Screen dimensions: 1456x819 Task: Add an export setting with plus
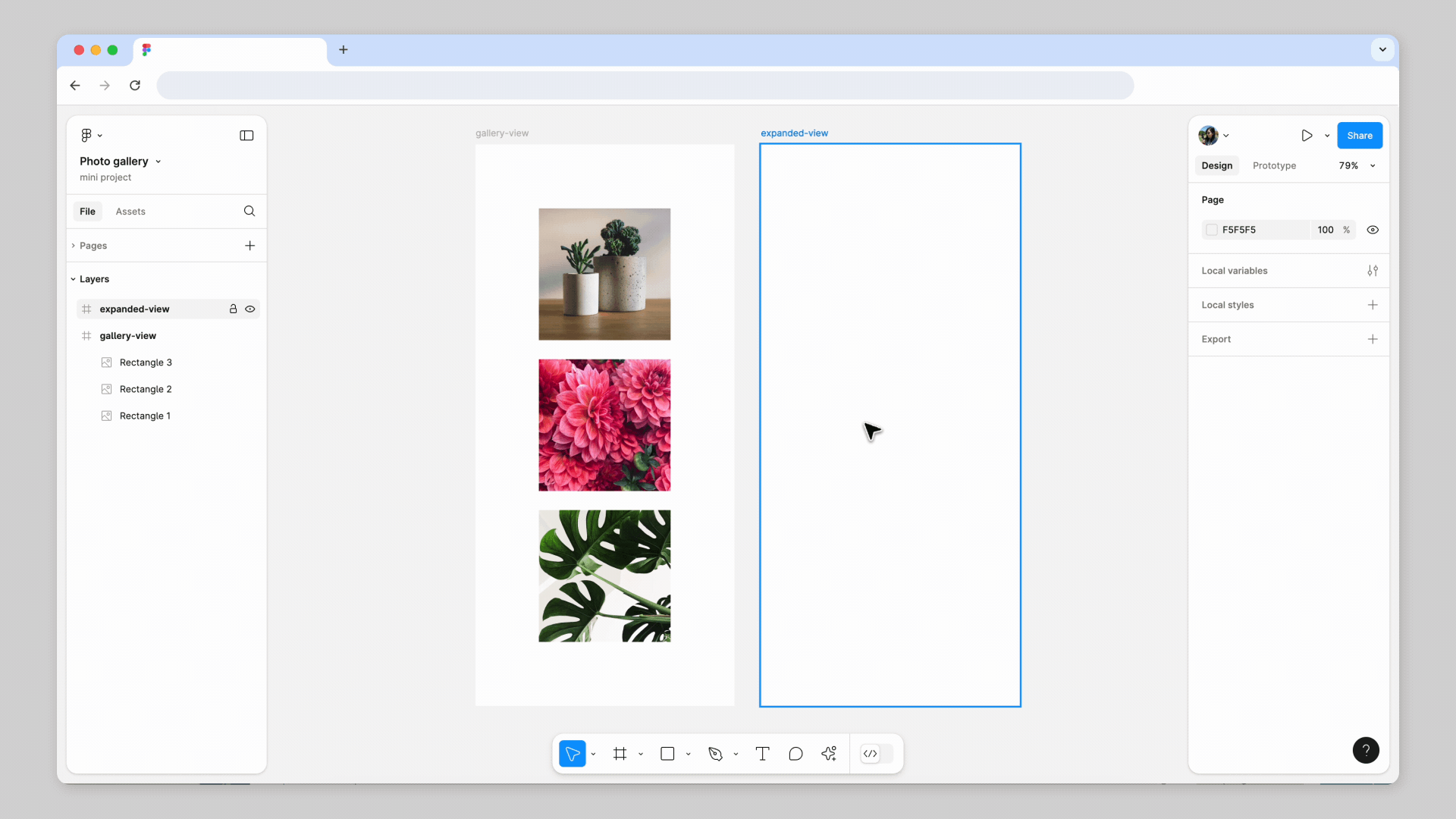coord(1373,339)
